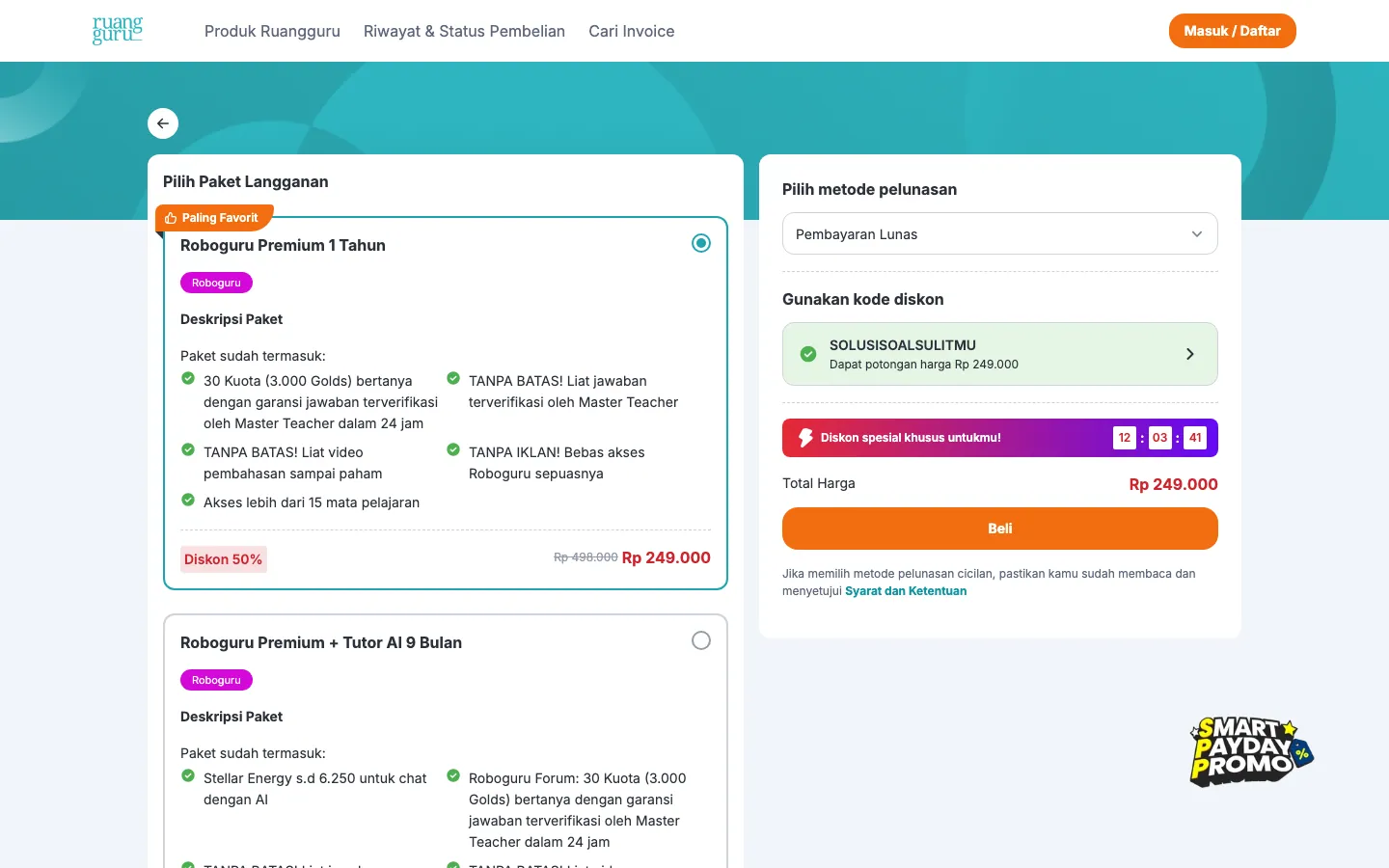Screen dimensions: 1389x868
Task: Open the Syarat dan Ketentuan link
Action: coord(906,591)
